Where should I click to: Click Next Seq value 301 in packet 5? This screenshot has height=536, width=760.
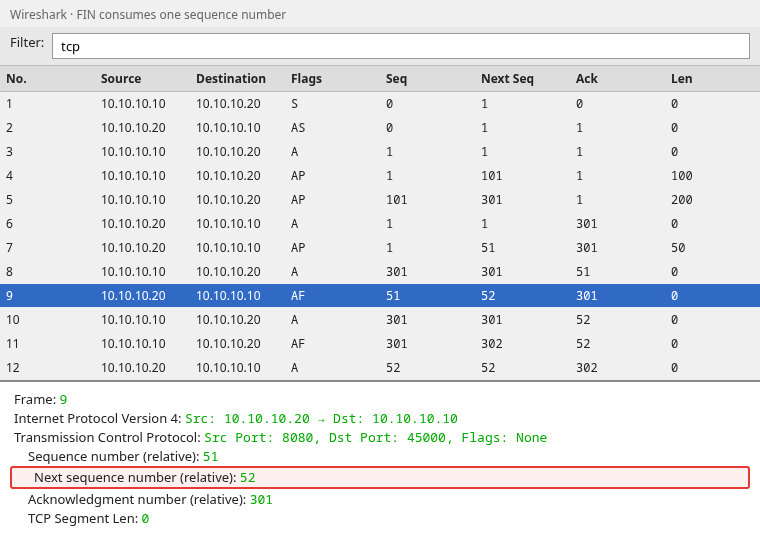tap(491, 200)
